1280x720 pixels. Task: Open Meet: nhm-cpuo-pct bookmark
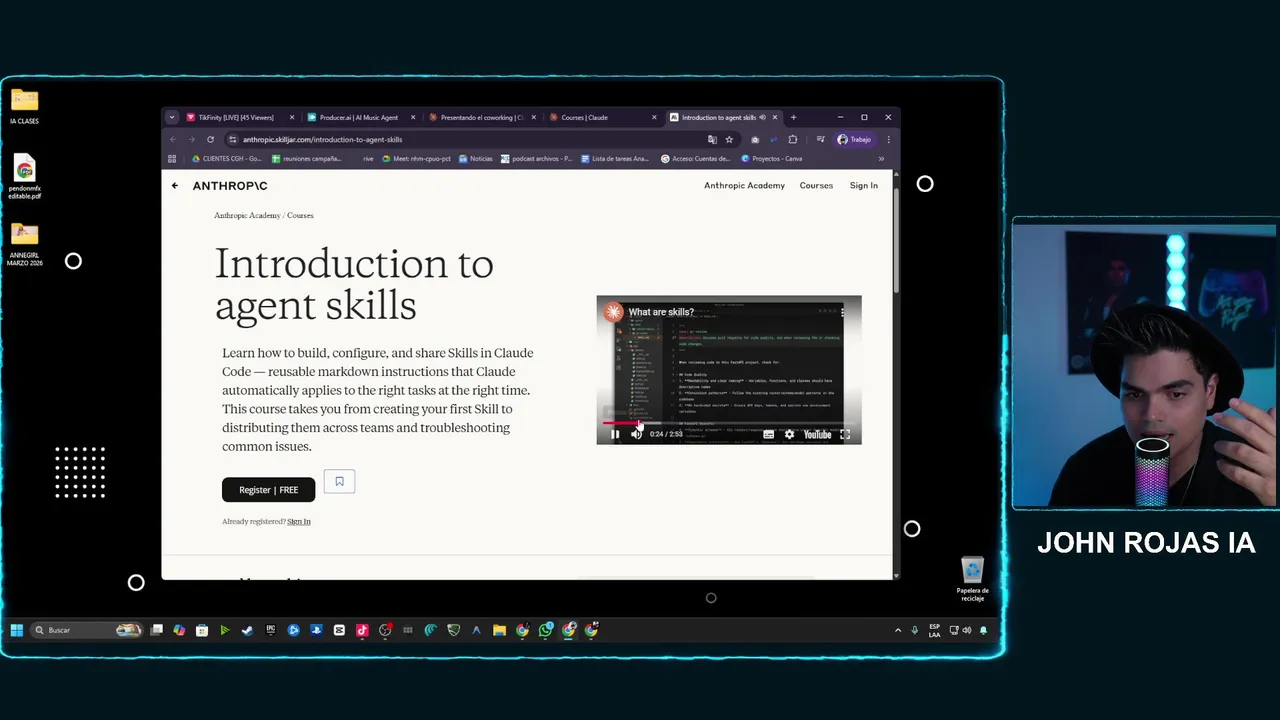417,158
